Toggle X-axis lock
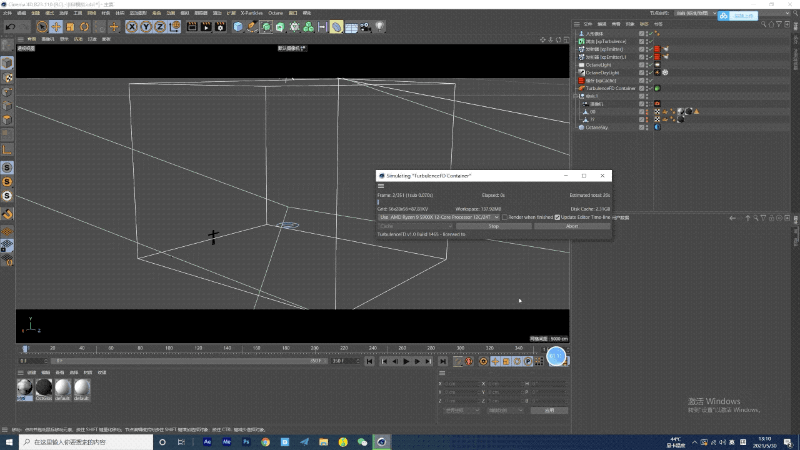800x450 pixels. pyautogui.click(x=132, y=27)
